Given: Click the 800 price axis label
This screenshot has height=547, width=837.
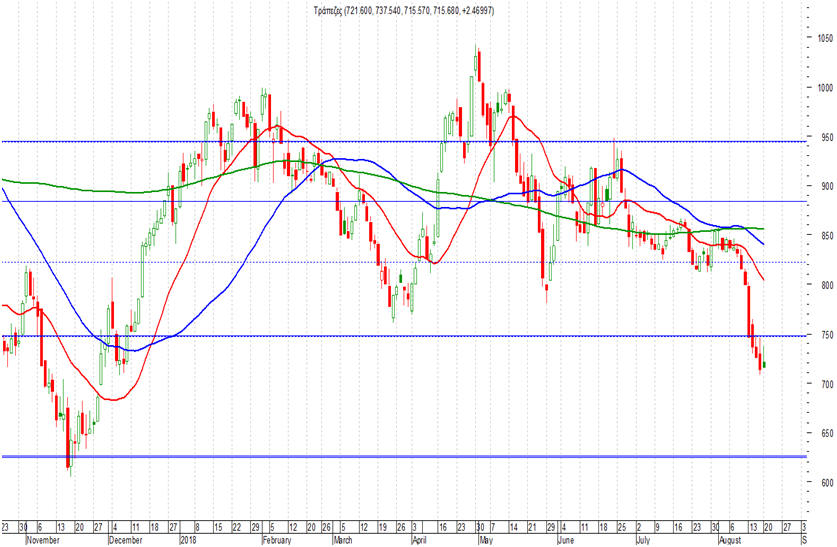Looking at the screenshot, I should [x=825, y=285].
